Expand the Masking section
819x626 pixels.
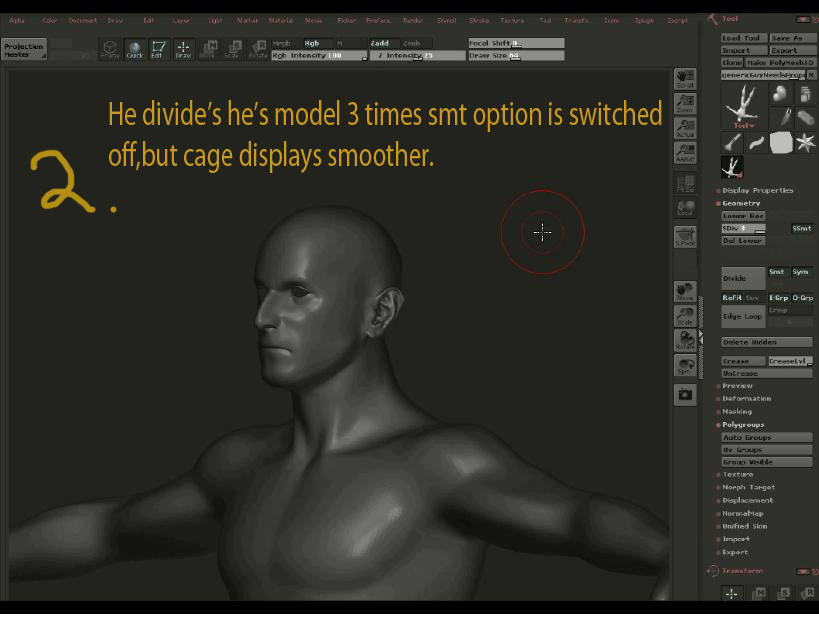[737, 411]
